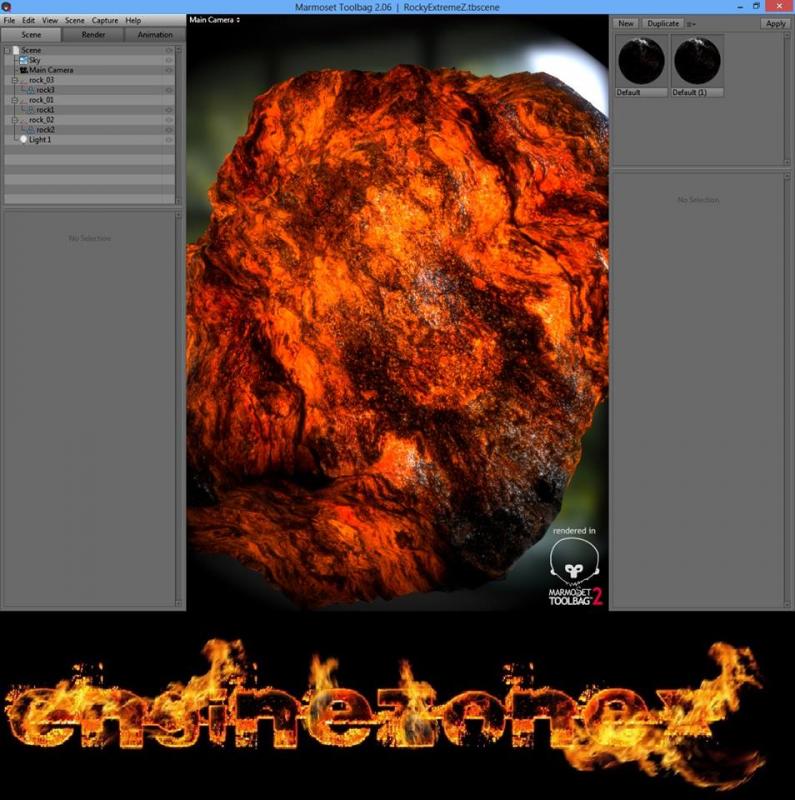The width and height of the screenshot is (795, 800).
Task: Minimize the Marmoset Toolbag window
Action: 740,7
